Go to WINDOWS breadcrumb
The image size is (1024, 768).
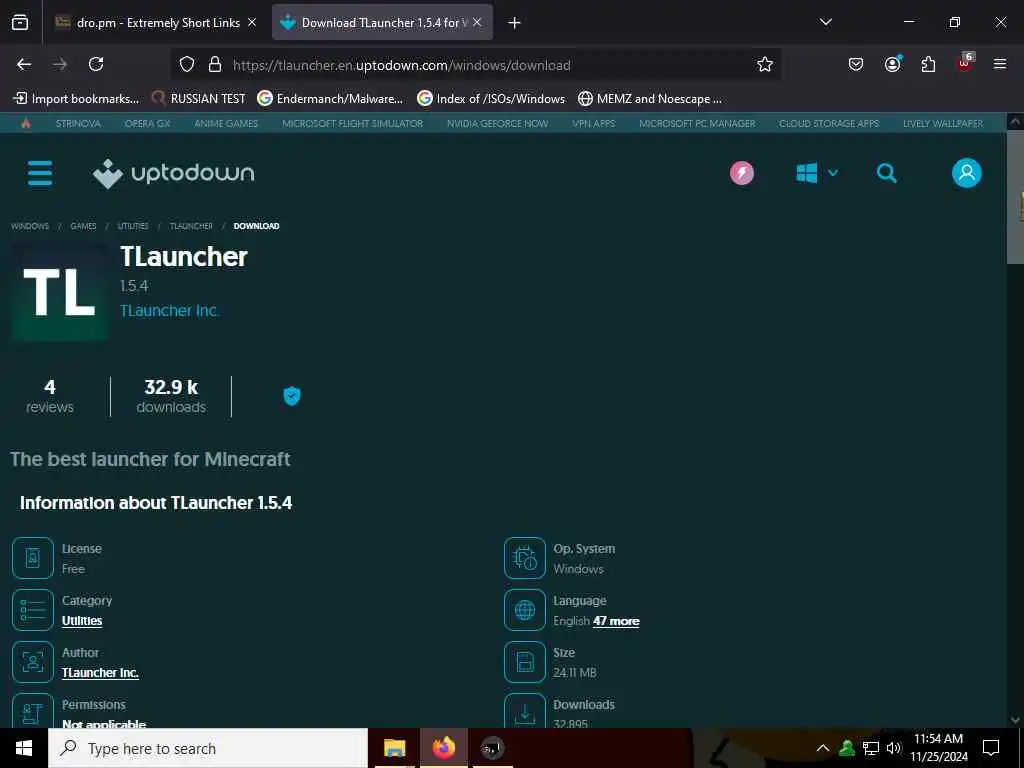[x=30, y=226]
